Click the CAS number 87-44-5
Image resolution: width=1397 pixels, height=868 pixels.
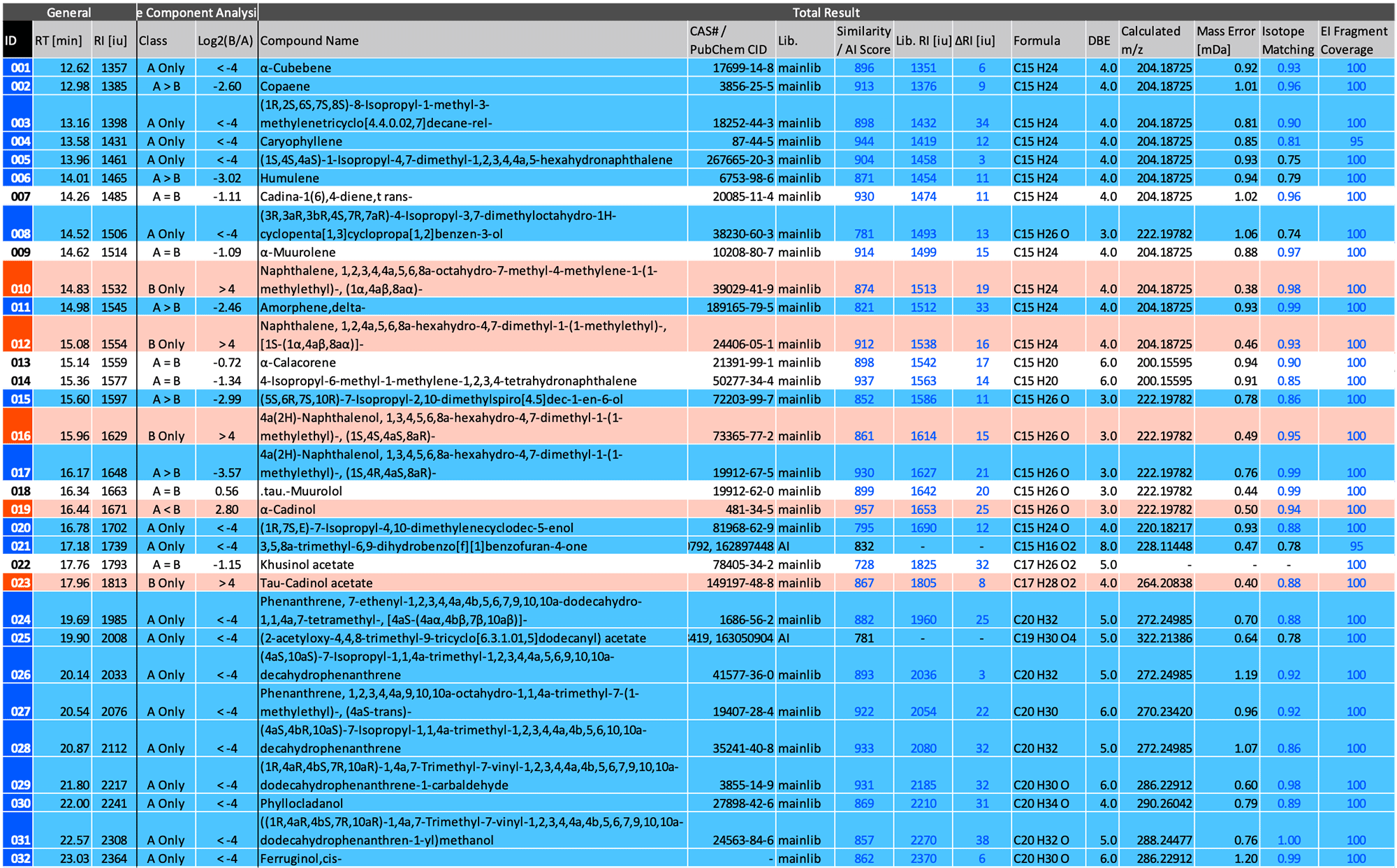[x=752, y=142]
